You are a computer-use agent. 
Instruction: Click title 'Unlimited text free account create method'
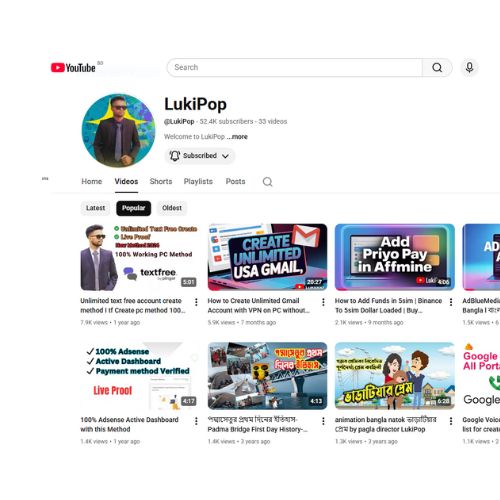point(133,305)
